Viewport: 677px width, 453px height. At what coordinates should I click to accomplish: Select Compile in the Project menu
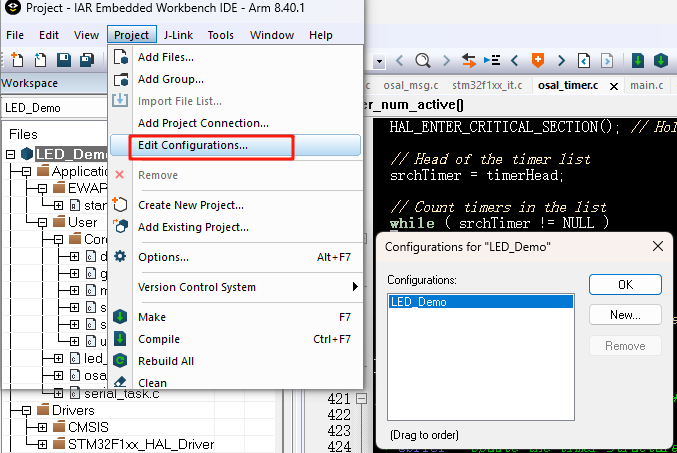click(236, 339)
